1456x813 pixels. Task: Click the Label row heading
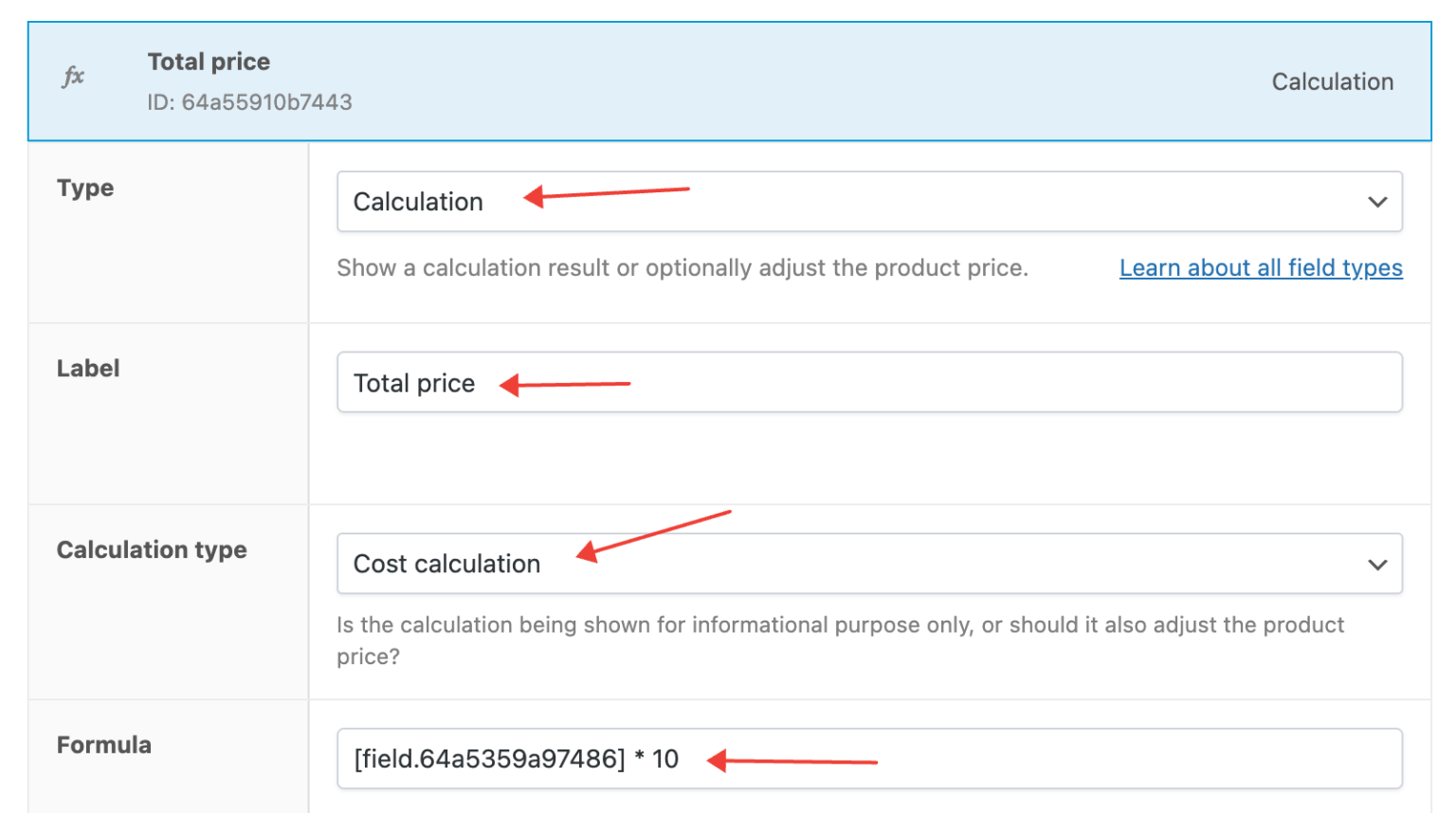(x=88, y=368)
